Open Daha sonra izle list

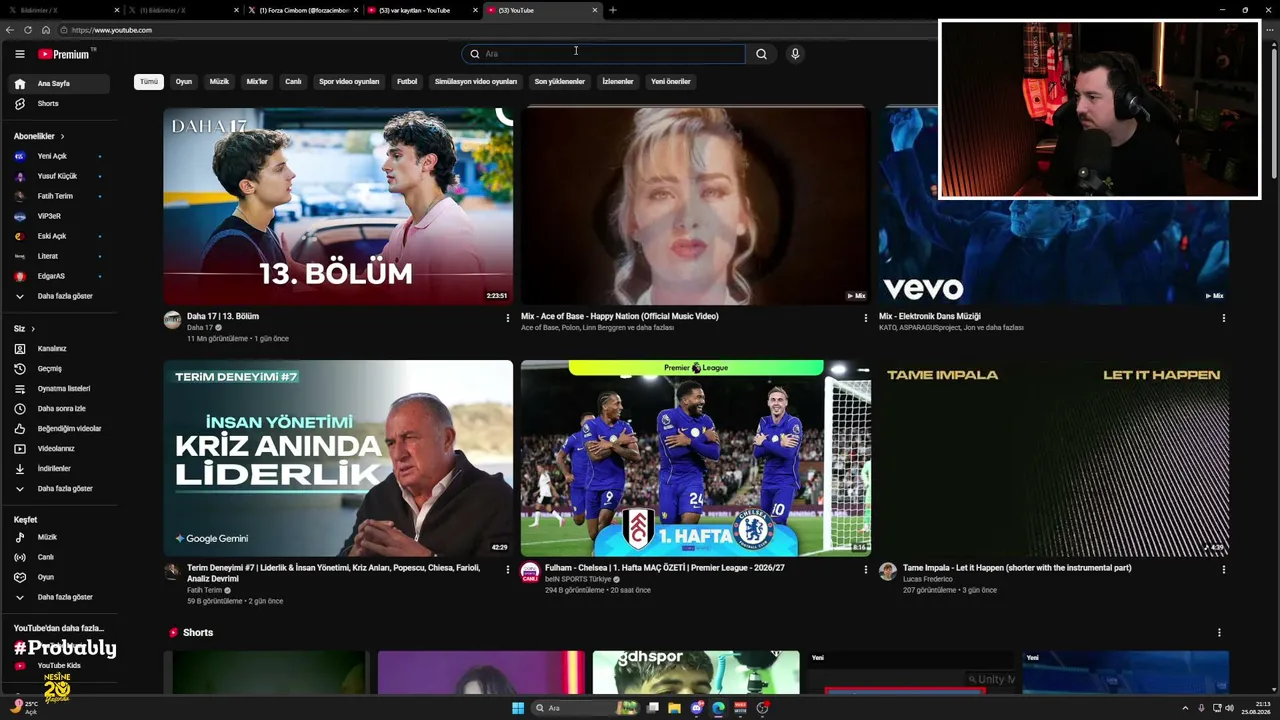[61, 409]
